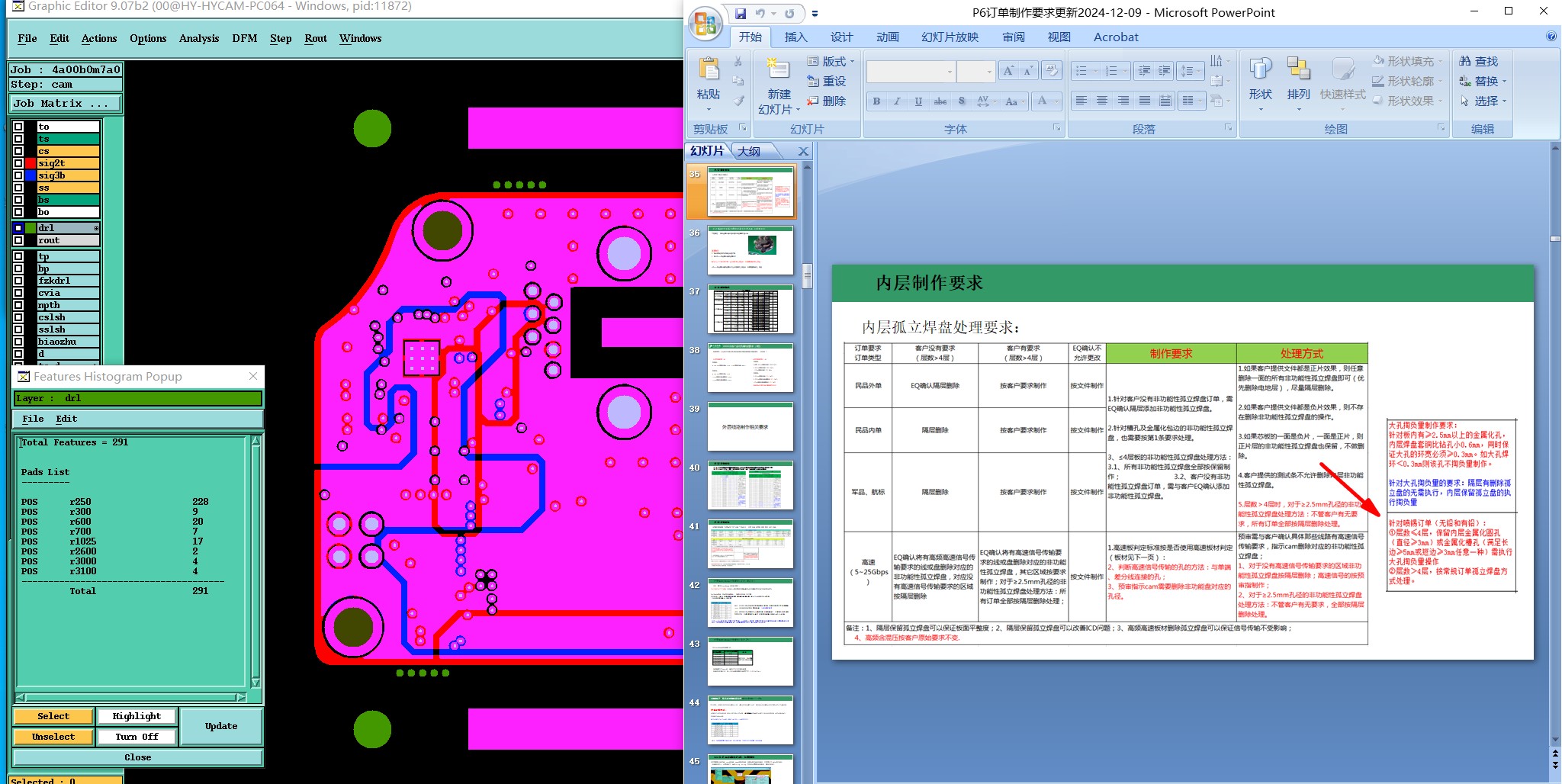Click the blue color swatch of sig3b
This screenshot has width=1562, height=784.
pyautogui.click(x=31, y=175)
